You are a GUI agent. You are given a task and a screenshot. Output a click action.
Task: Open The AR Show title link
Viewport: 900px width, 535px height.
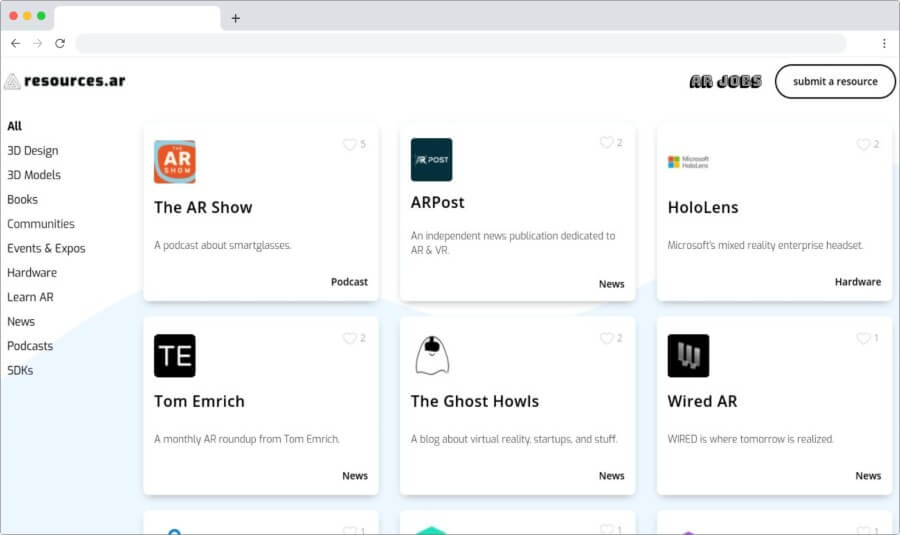coord(203,207)
